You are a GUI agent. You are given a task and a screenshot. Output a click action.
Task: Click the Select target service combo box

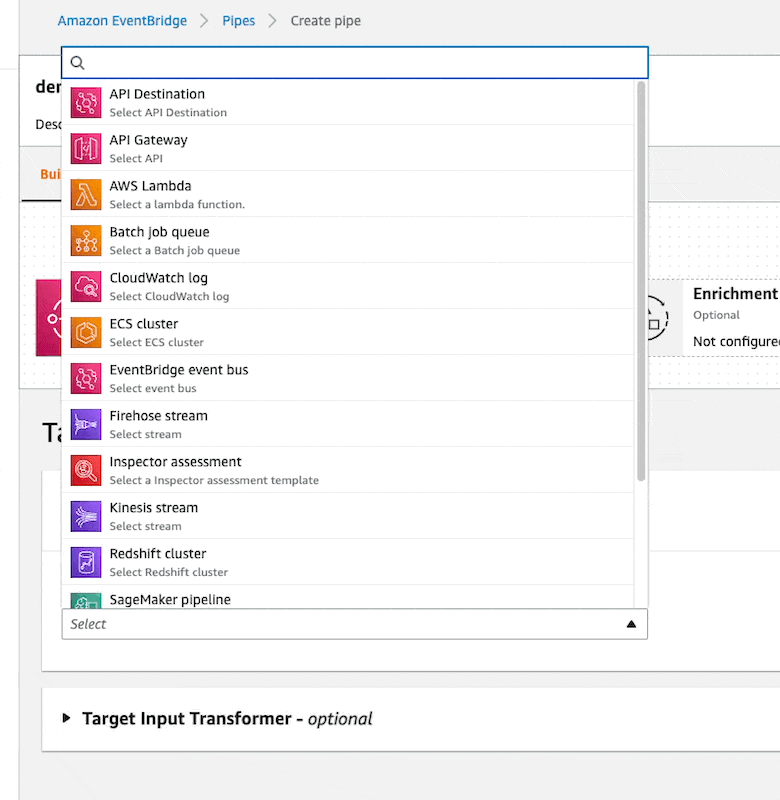coord(355,624)
